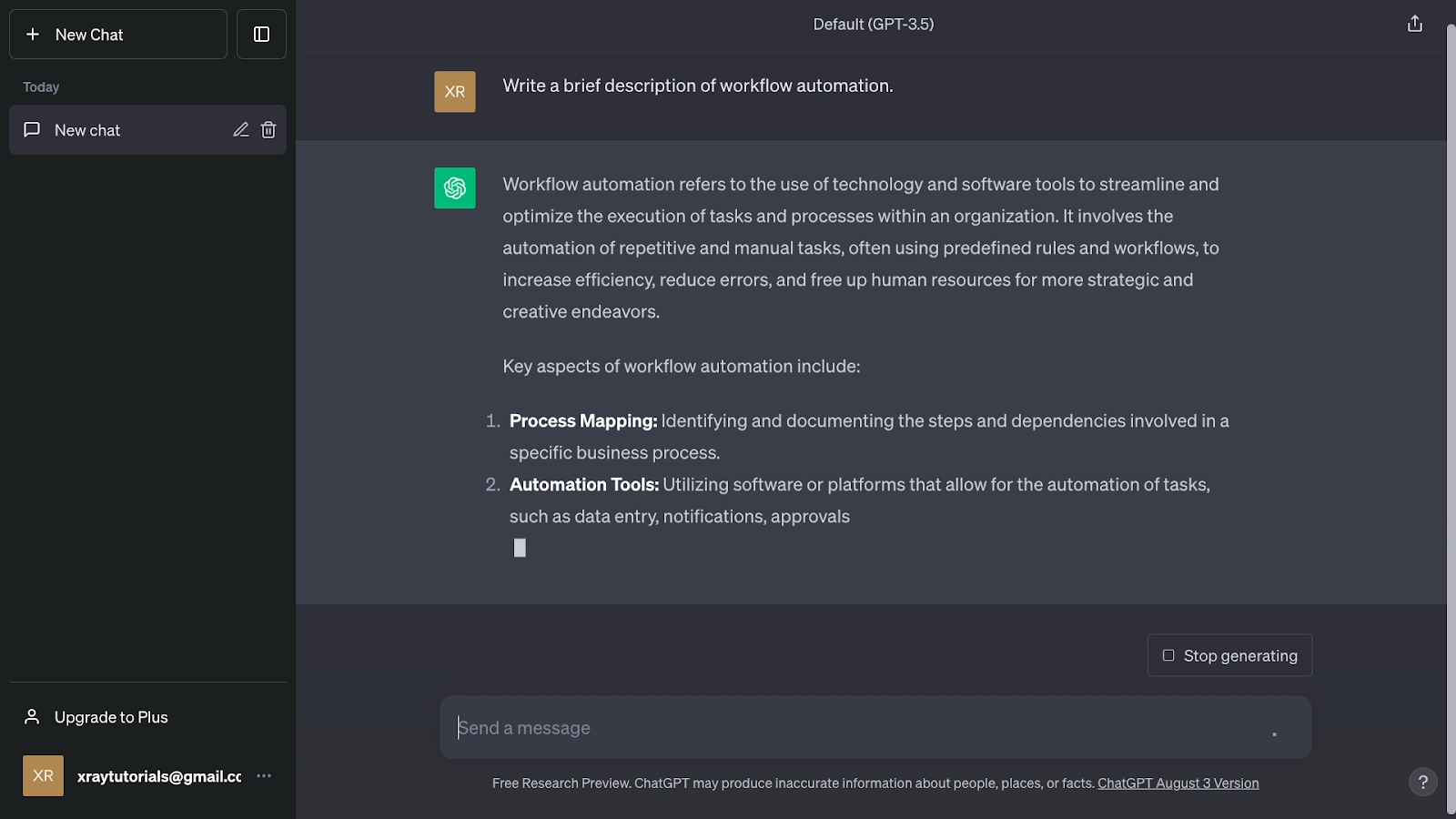Image resolution: width=1456 pixels, height=819 pixels.
Task: Click the chat bubble icon beside New chat
Action: pyautogui.click(x=32, y=130)
